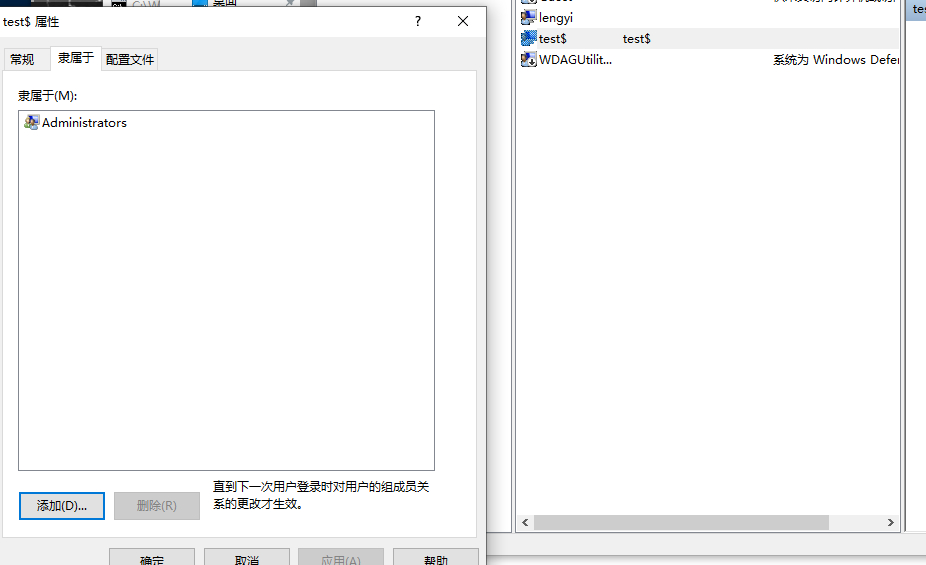This screenshot has height=565, width=926.
Task: Select WDAGUtilit... user entry
Action: point(575,60)
